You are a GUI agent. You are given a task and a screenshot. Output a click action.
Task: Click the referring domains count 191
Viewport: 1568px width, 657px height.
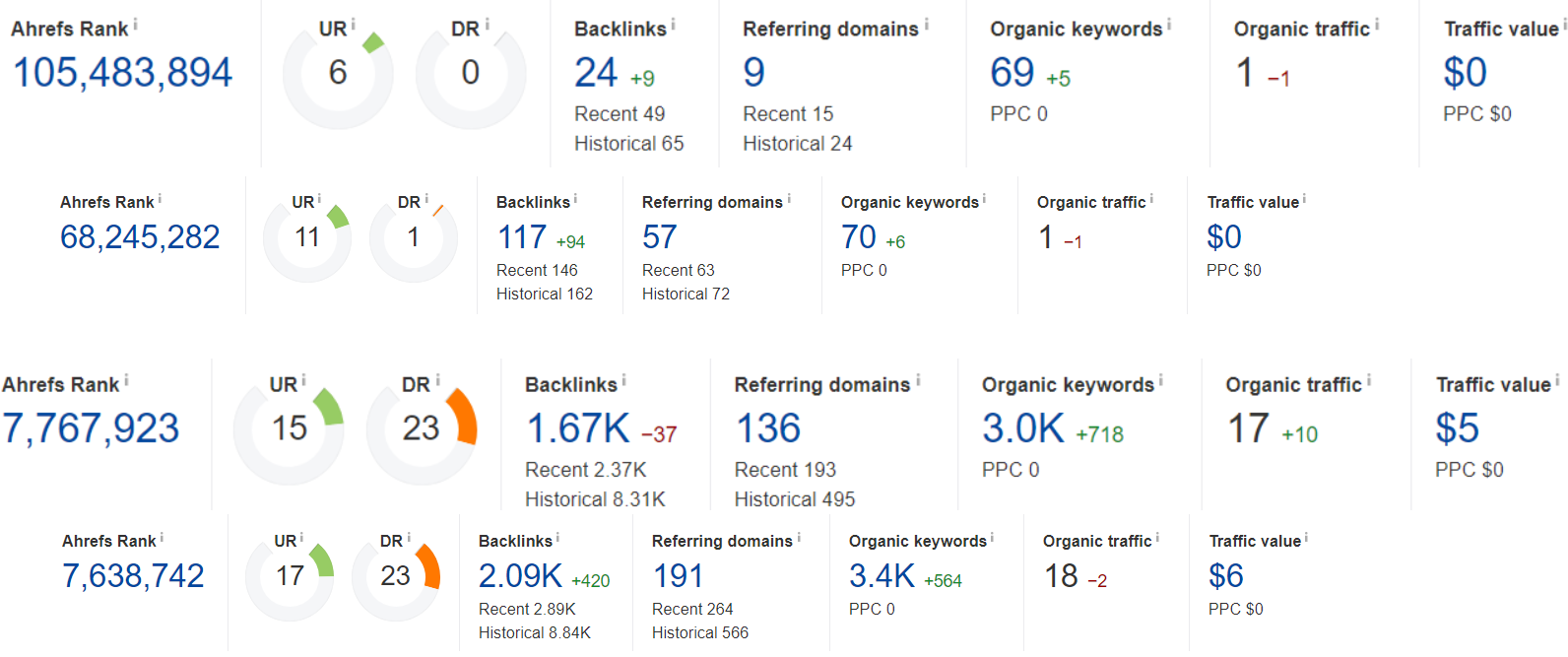pos(679,576)
